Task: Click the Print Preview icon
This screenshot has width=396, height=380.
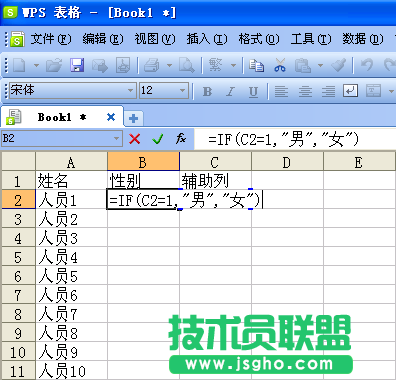Action: (x=186, y=65)
